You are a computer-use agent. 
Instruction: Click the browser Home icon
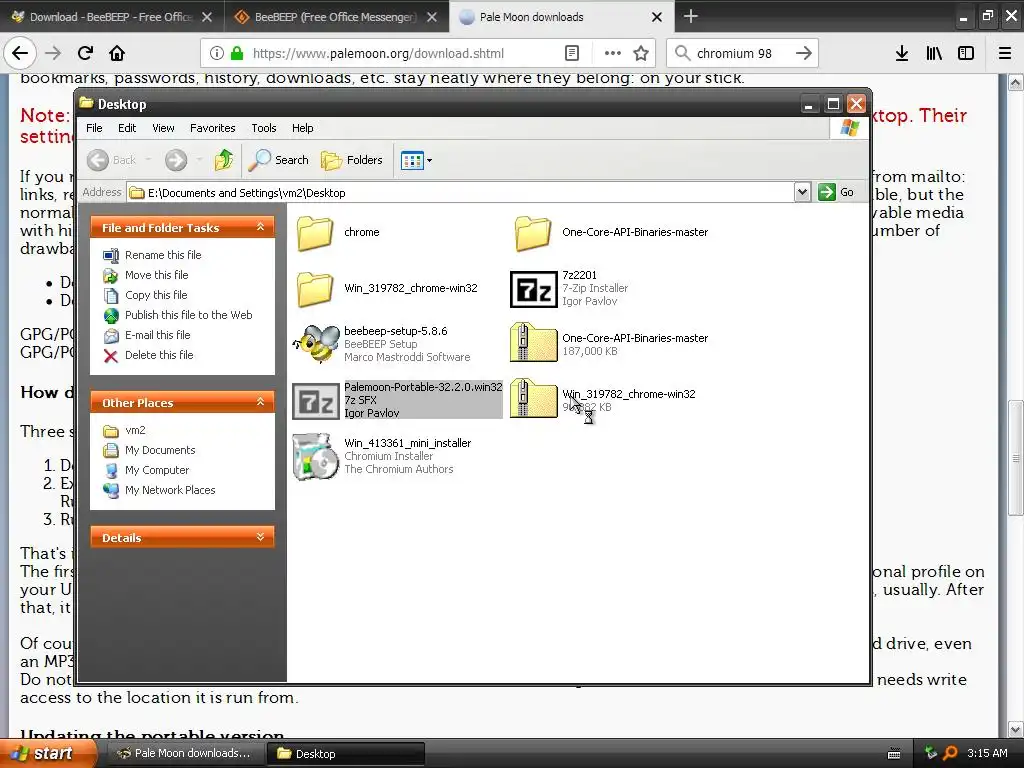pos(117,53)
